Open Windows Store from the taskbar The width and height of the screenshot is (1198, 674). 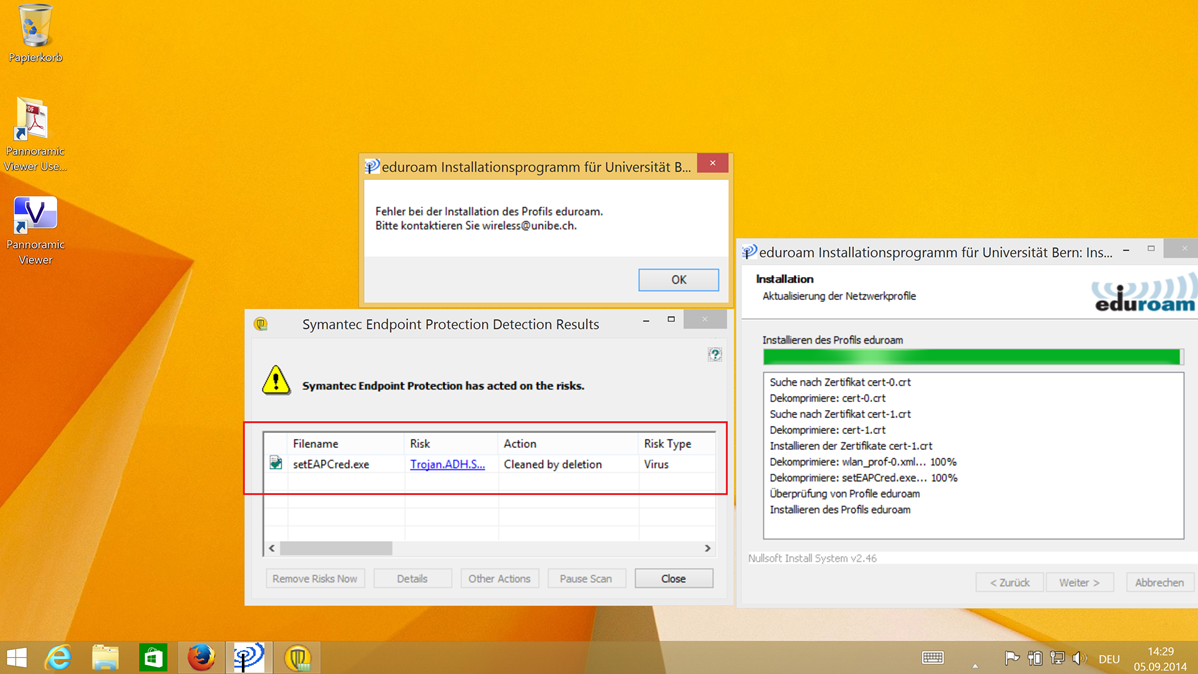[x=153, y=657]
